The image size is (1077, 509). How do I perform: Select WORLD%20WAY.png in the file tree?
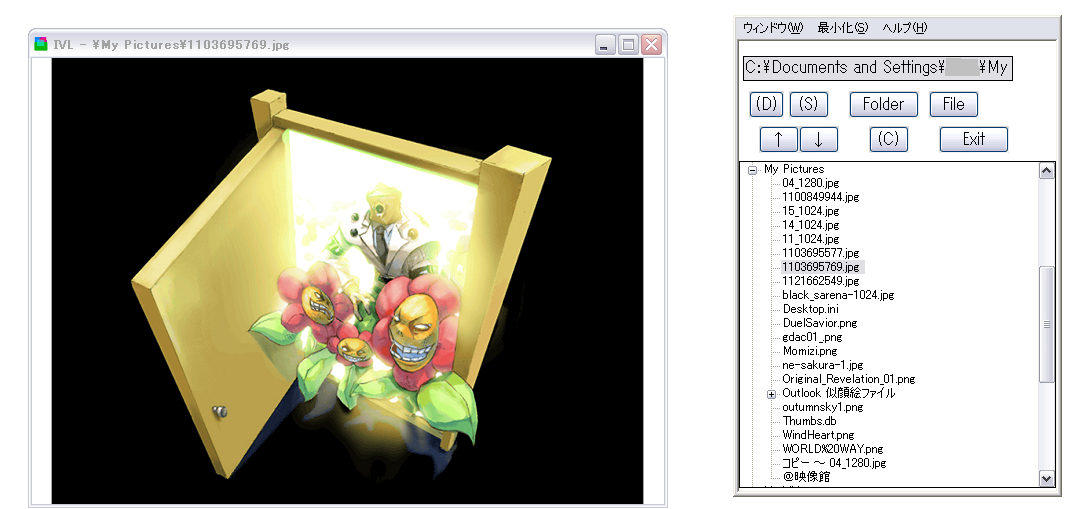pos(832,449)
